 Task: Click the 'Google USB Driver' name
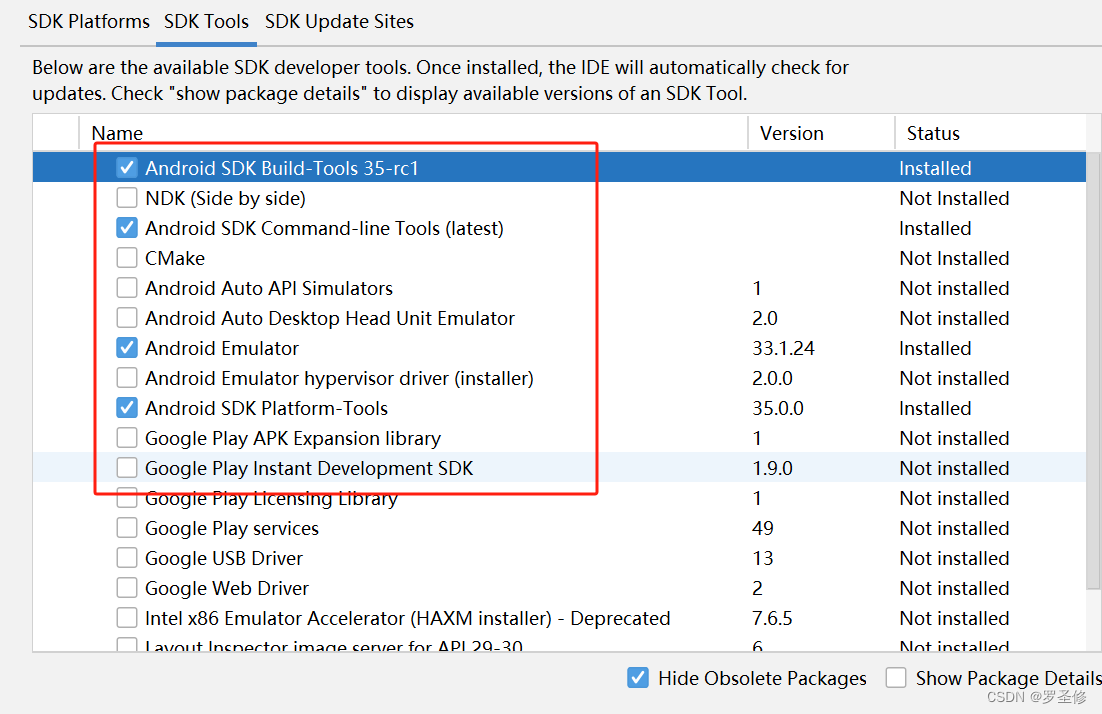[x=223, y=558]
